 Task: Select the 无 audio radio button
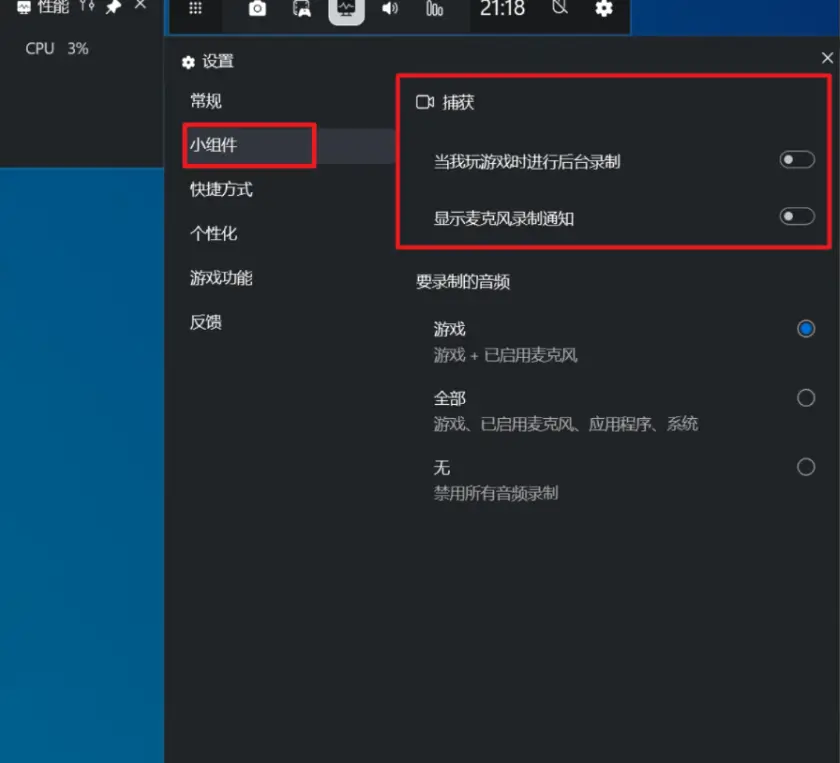coord(806,467)
